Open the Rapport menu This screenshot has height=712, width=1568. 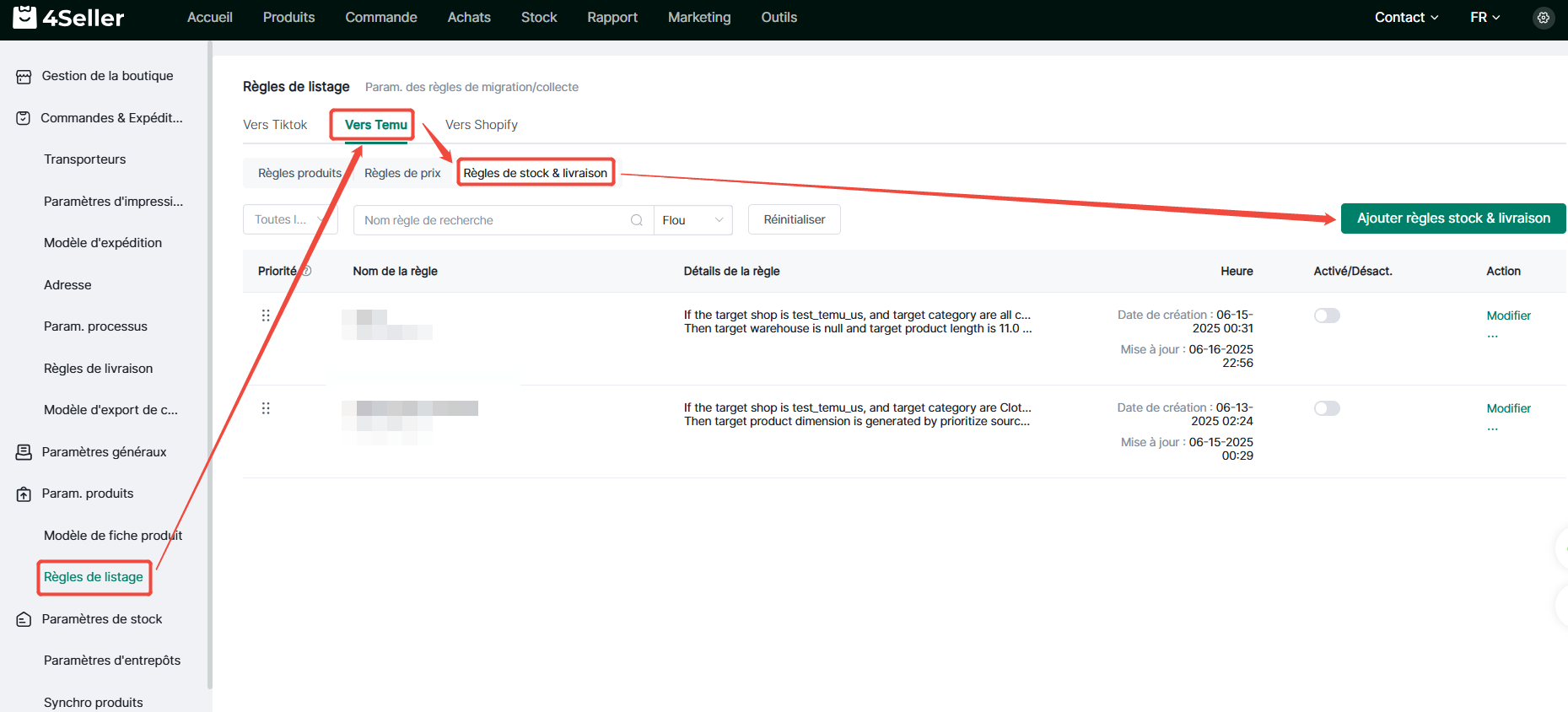(x=612, y=18)
